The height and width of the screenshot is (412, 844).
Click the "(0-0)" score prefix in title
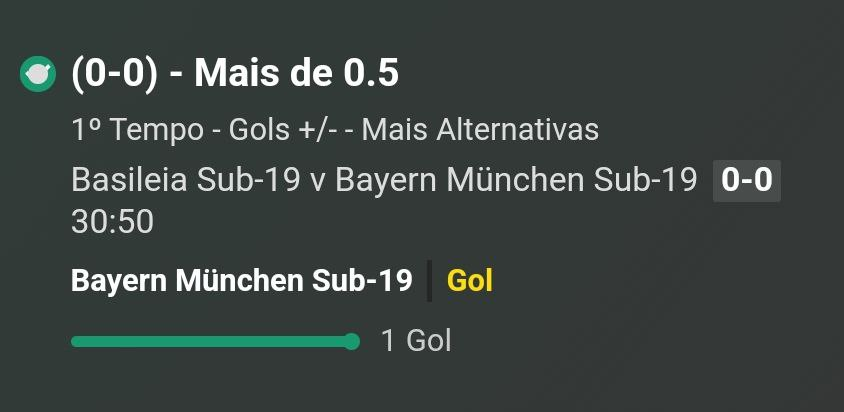(x=115, y=74)
